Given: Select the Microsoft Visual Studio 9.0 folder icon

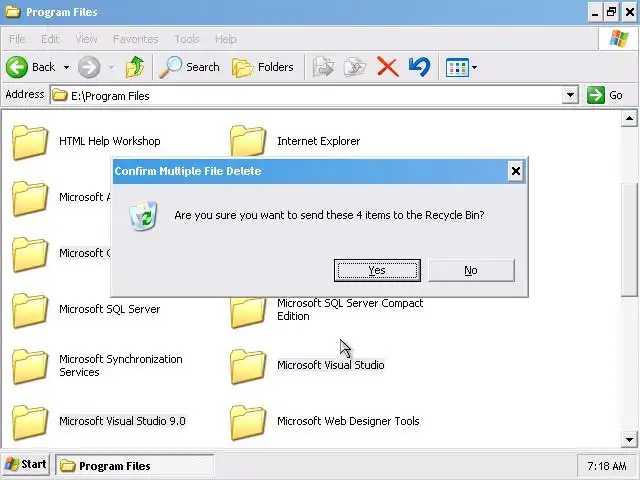Looking at the screenshot, I should (30, 422).
